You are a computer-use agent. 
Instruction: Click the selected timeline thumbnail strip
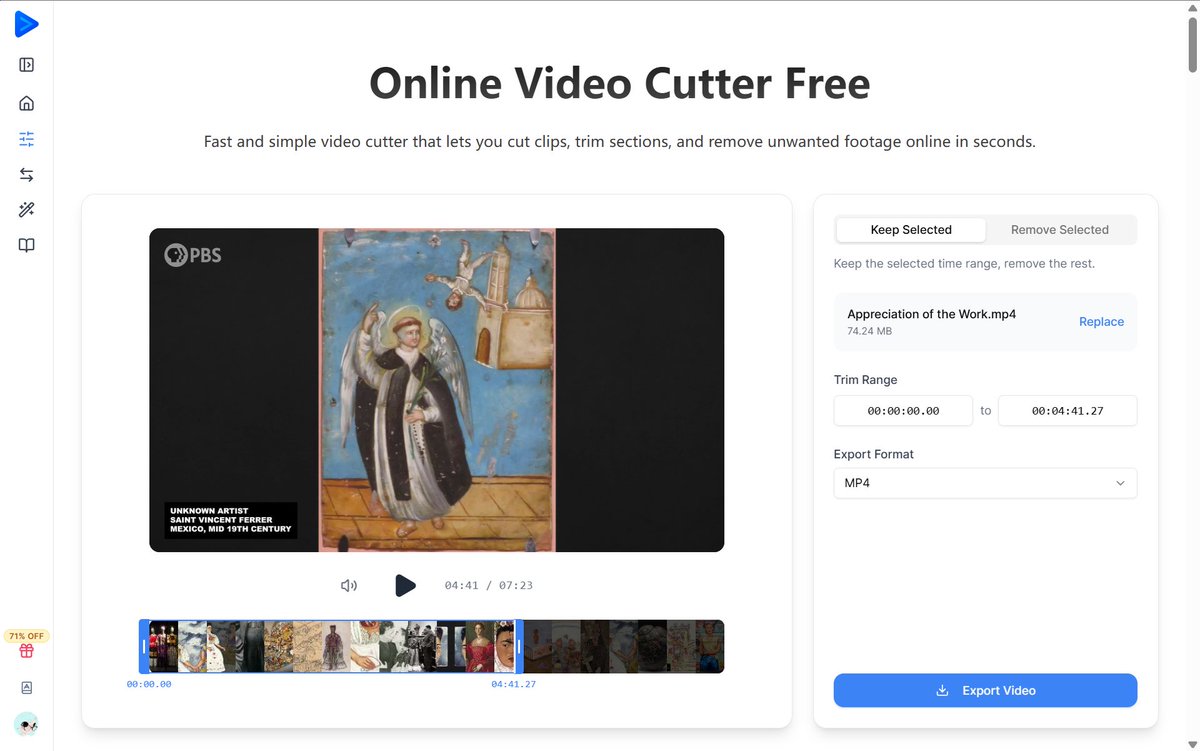331,646
